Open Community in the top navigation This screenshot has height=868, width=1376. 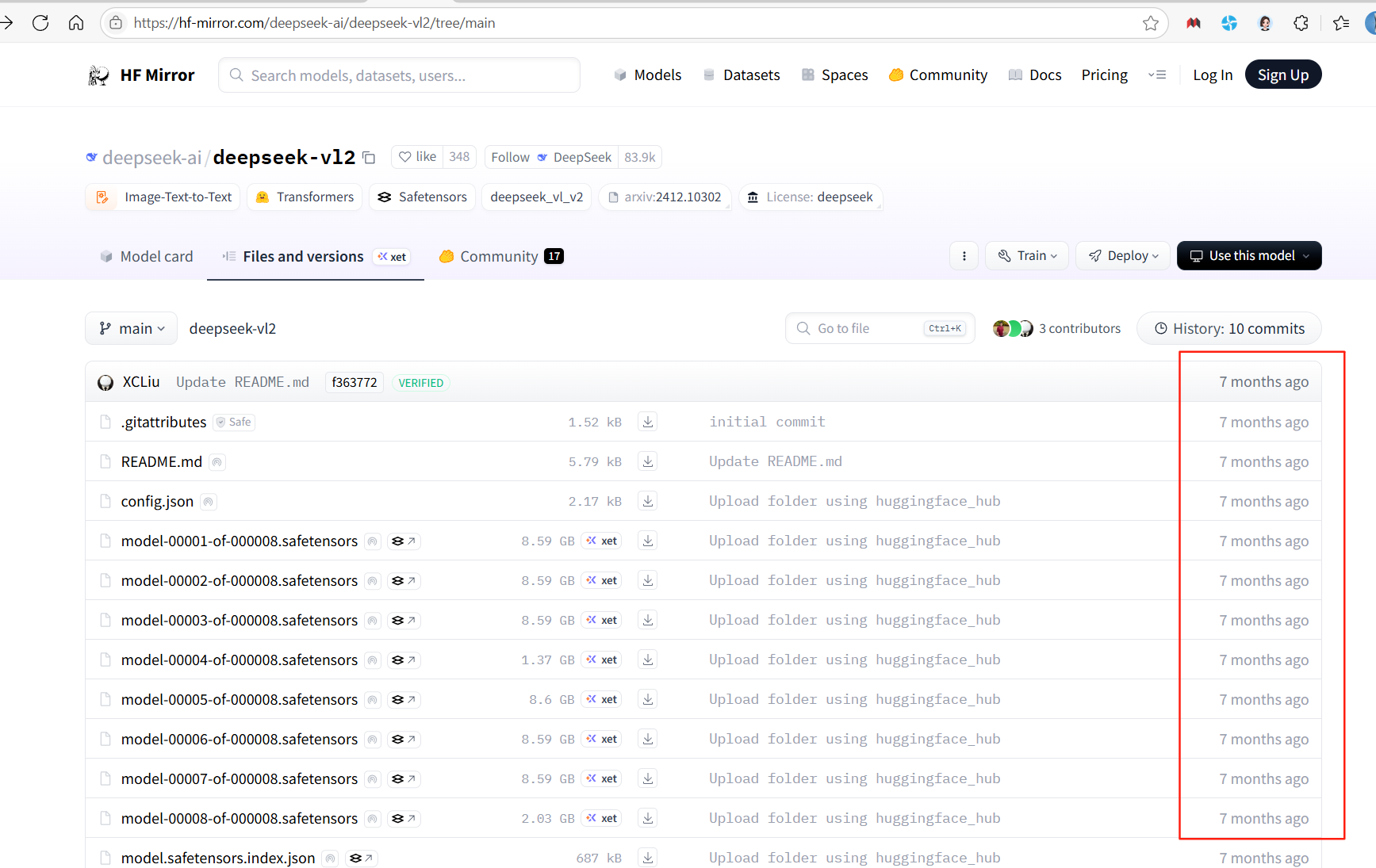[x=938, y=75]
